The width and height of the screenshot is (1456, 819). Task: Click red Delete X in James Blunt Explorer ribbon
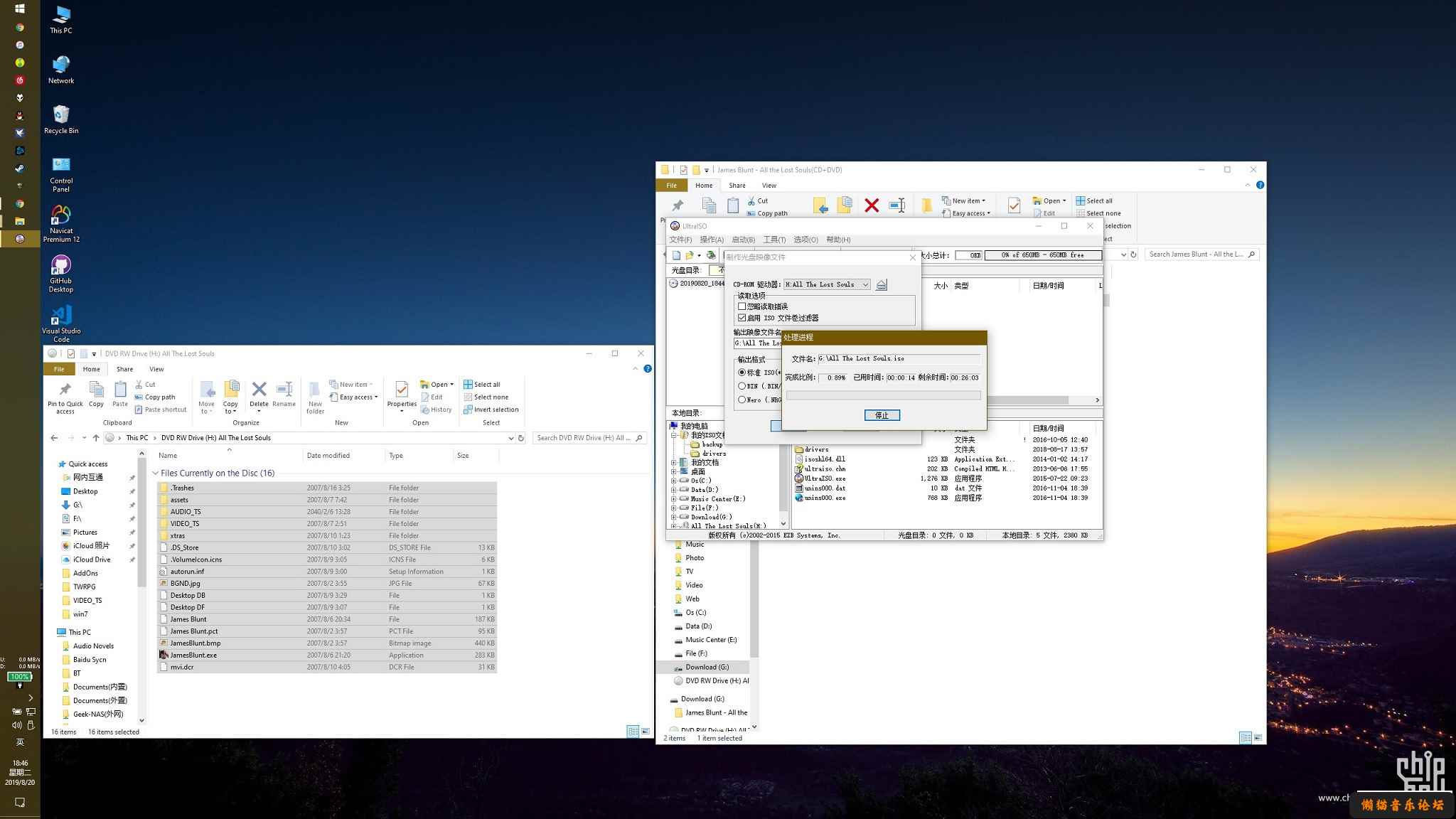click(872, 205)
